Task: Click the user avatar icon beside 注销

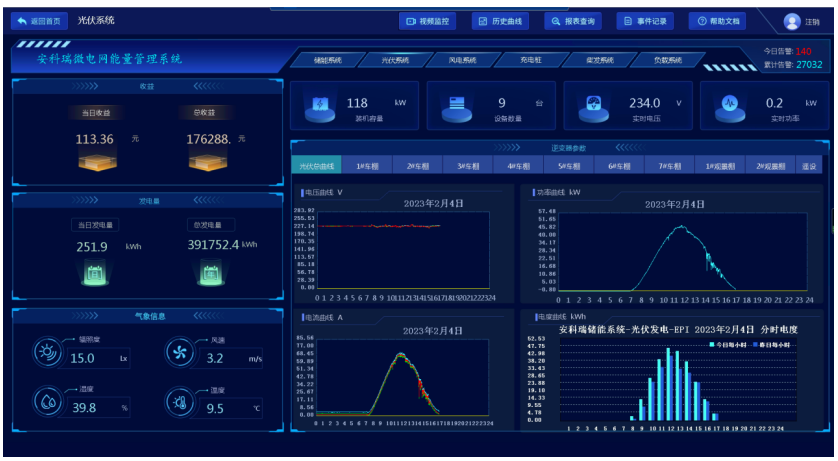Action: pyautogui.click(x=792, y=21)
